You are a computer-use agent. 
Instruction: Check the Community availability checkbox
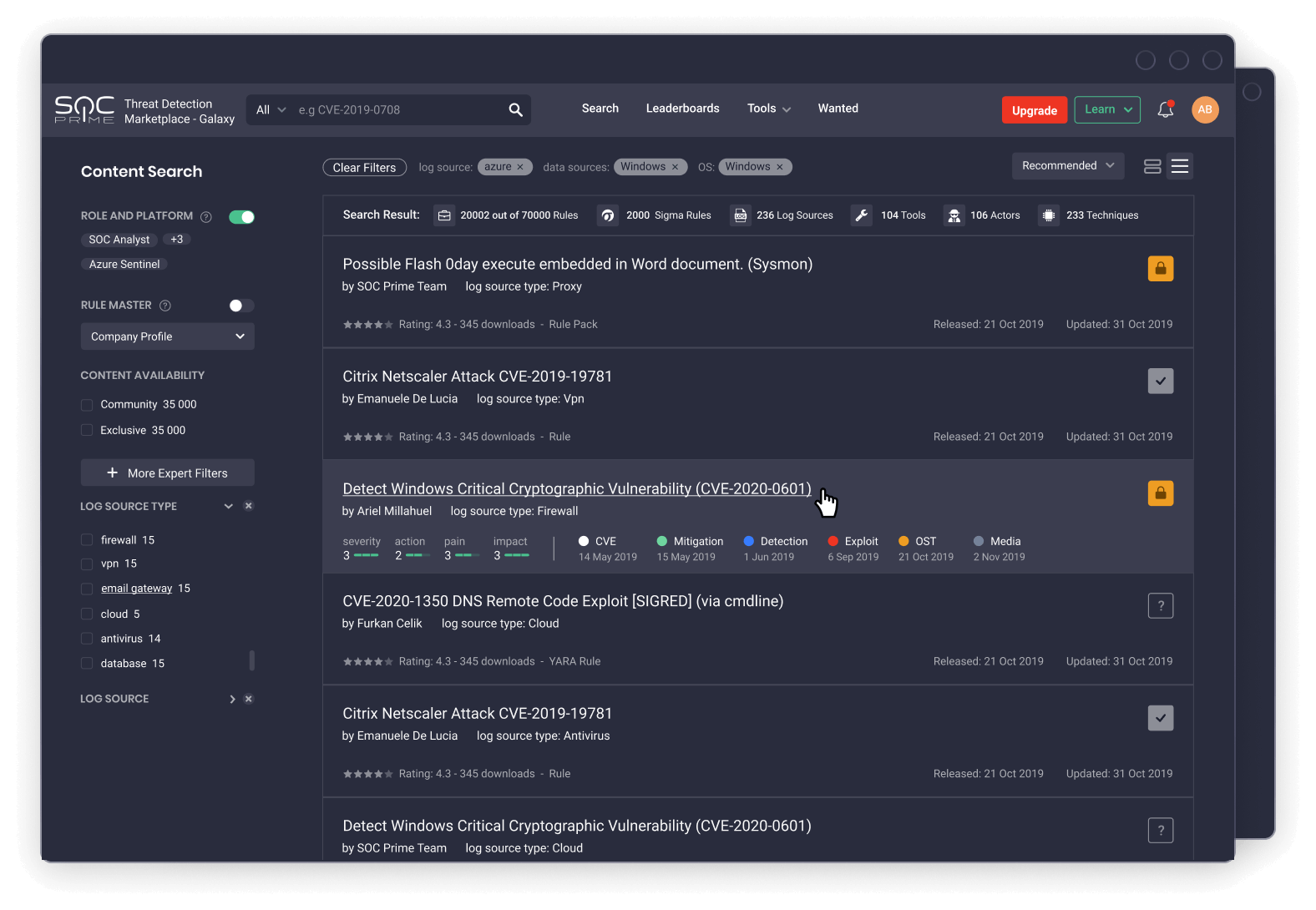click(x=87, y=405)
